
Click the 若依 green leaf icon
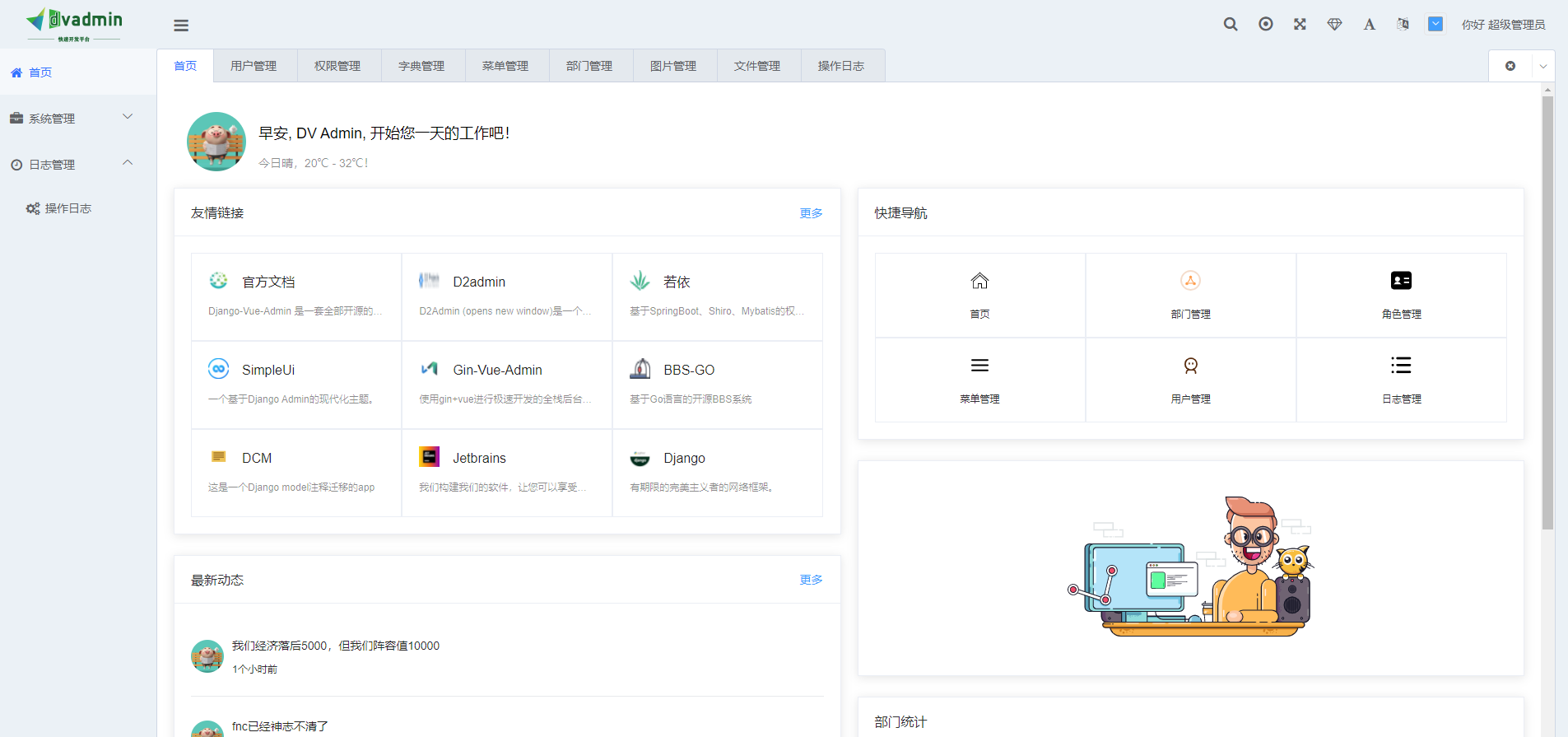coord(640,281)
